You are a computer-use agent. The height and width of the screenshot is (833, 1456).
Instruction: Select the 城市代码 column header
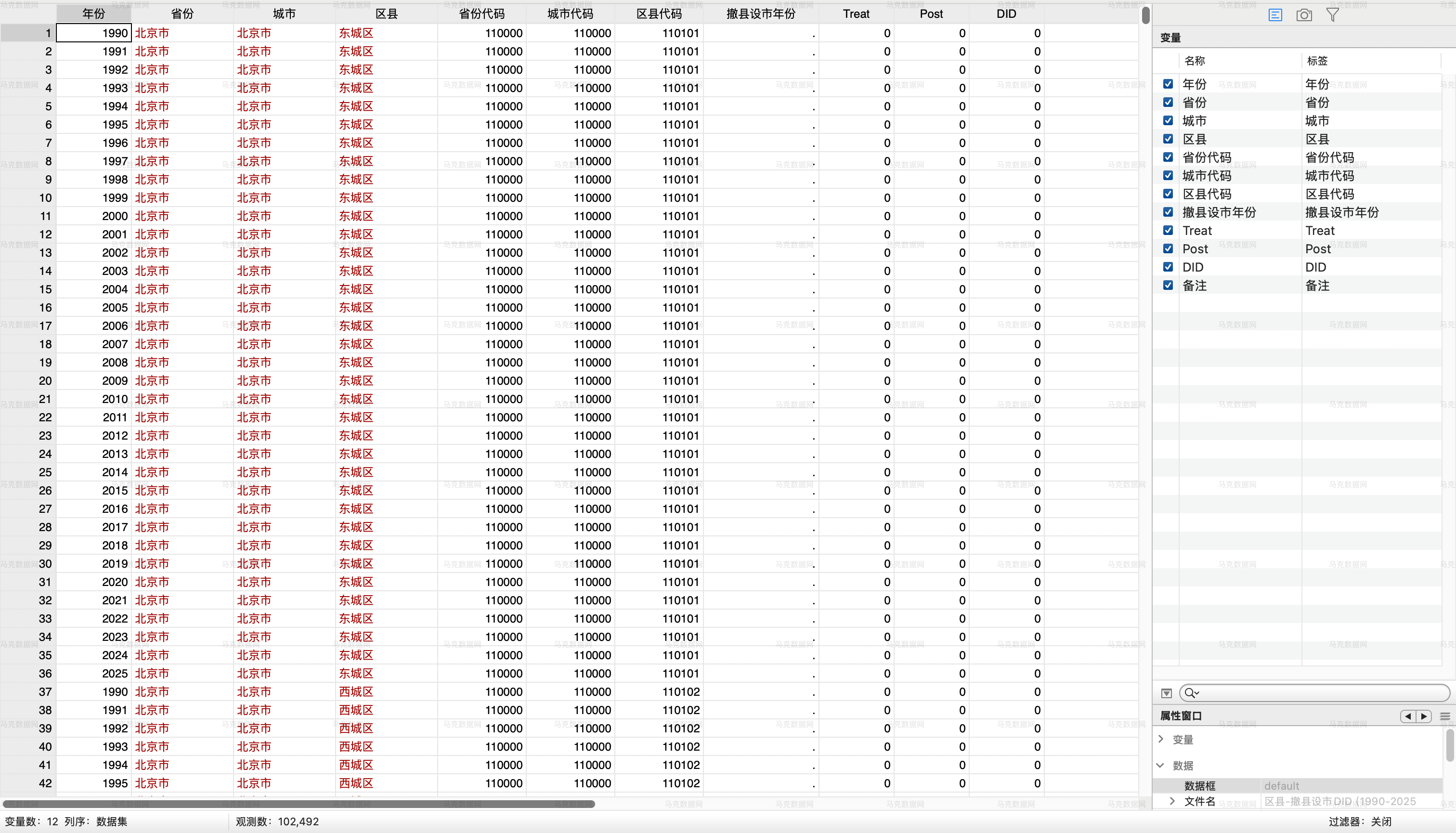pyautogui.click(x=571, y=14)
